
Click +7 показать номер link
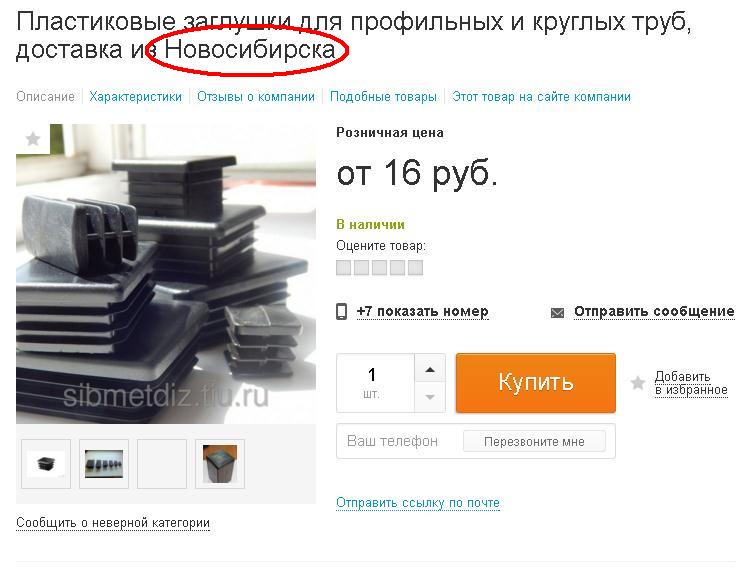(x=422, y=312)
